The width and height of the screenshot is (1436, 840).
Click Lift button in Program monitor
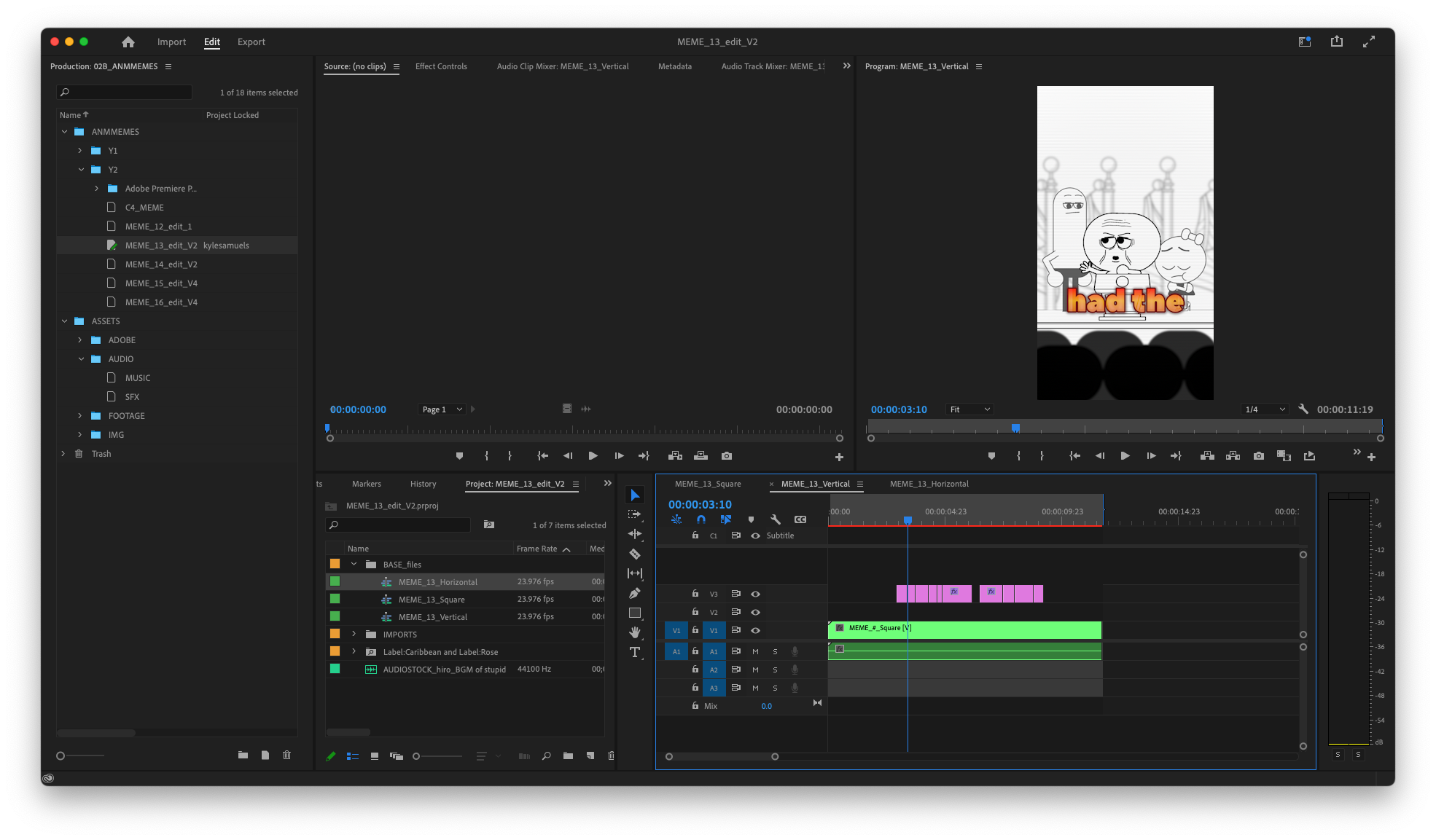point(1208,456)
